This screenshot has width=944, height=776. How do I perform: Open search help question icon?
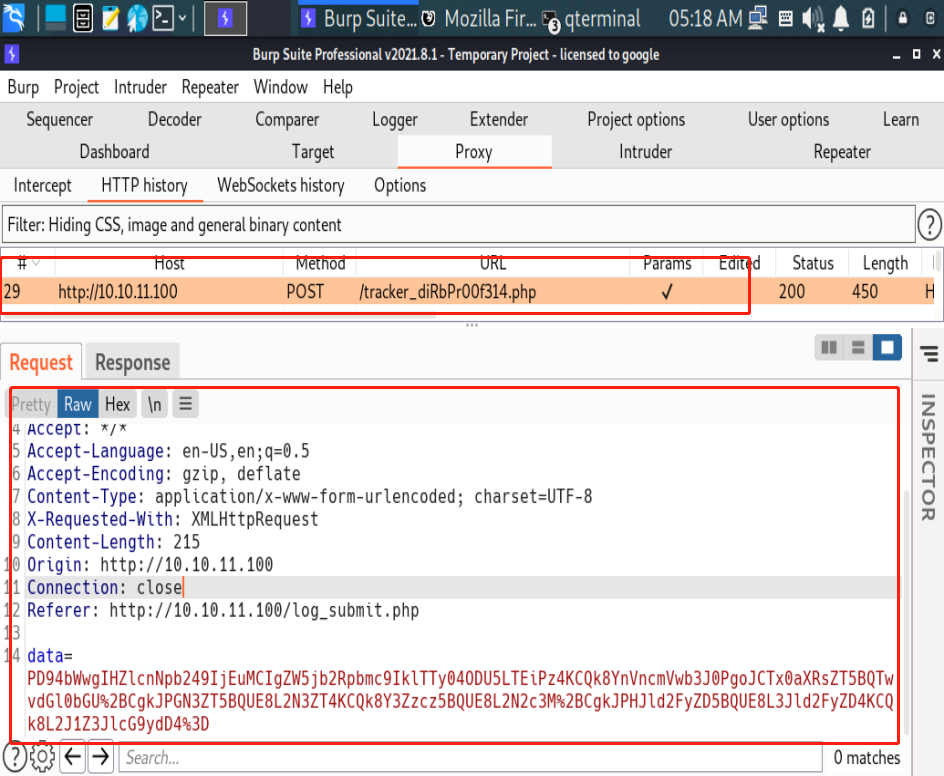14,757
